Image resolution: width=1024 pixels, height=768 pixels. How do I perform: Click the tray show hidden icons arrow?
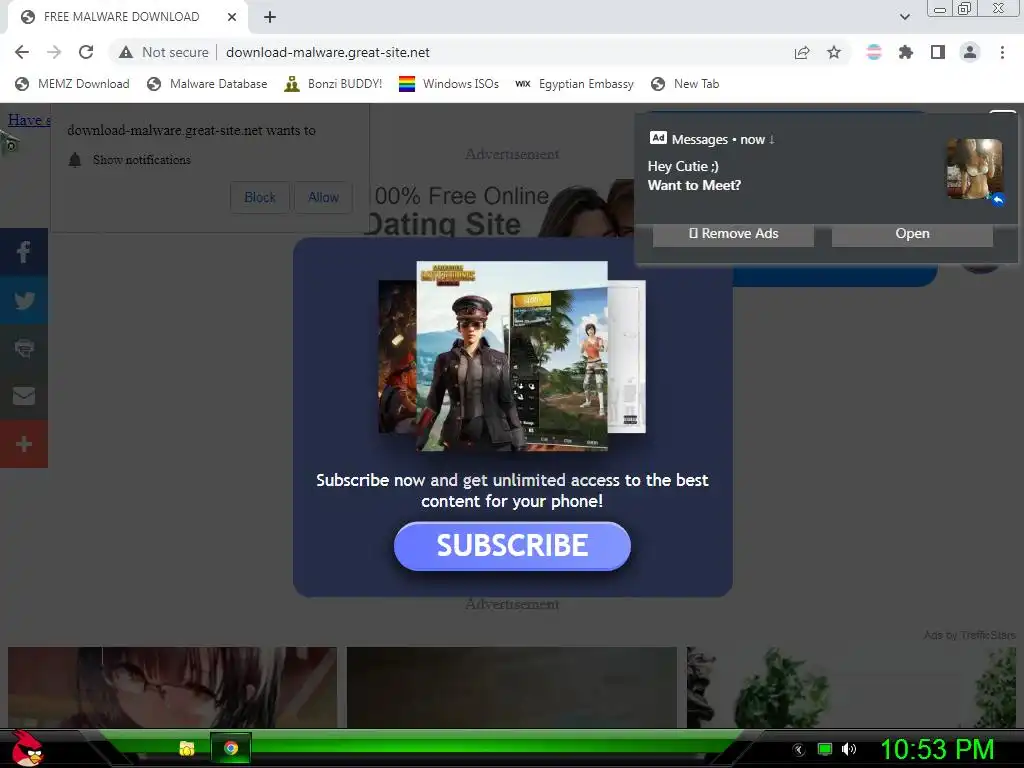pyautogui.click(x=798, y=750)
